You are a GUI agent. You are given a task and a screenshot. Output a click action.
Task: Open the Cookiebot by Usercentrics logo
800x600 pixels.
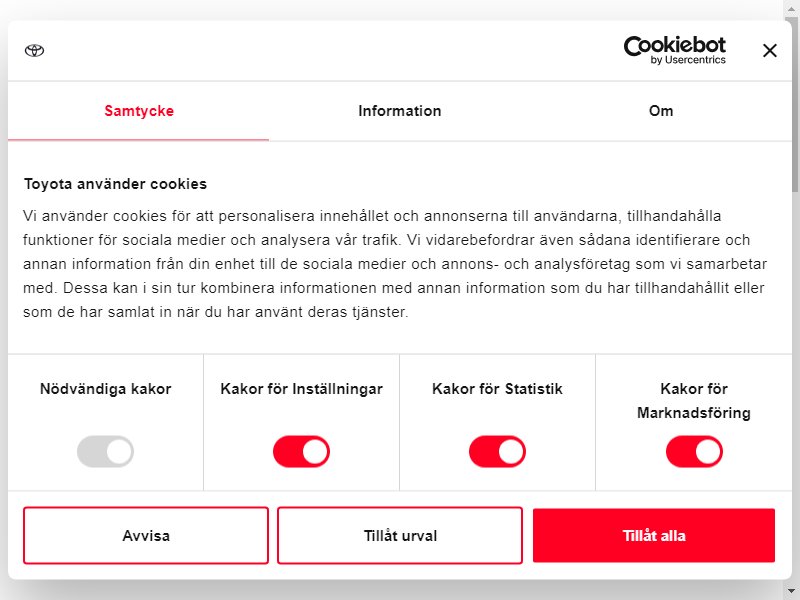674,51
